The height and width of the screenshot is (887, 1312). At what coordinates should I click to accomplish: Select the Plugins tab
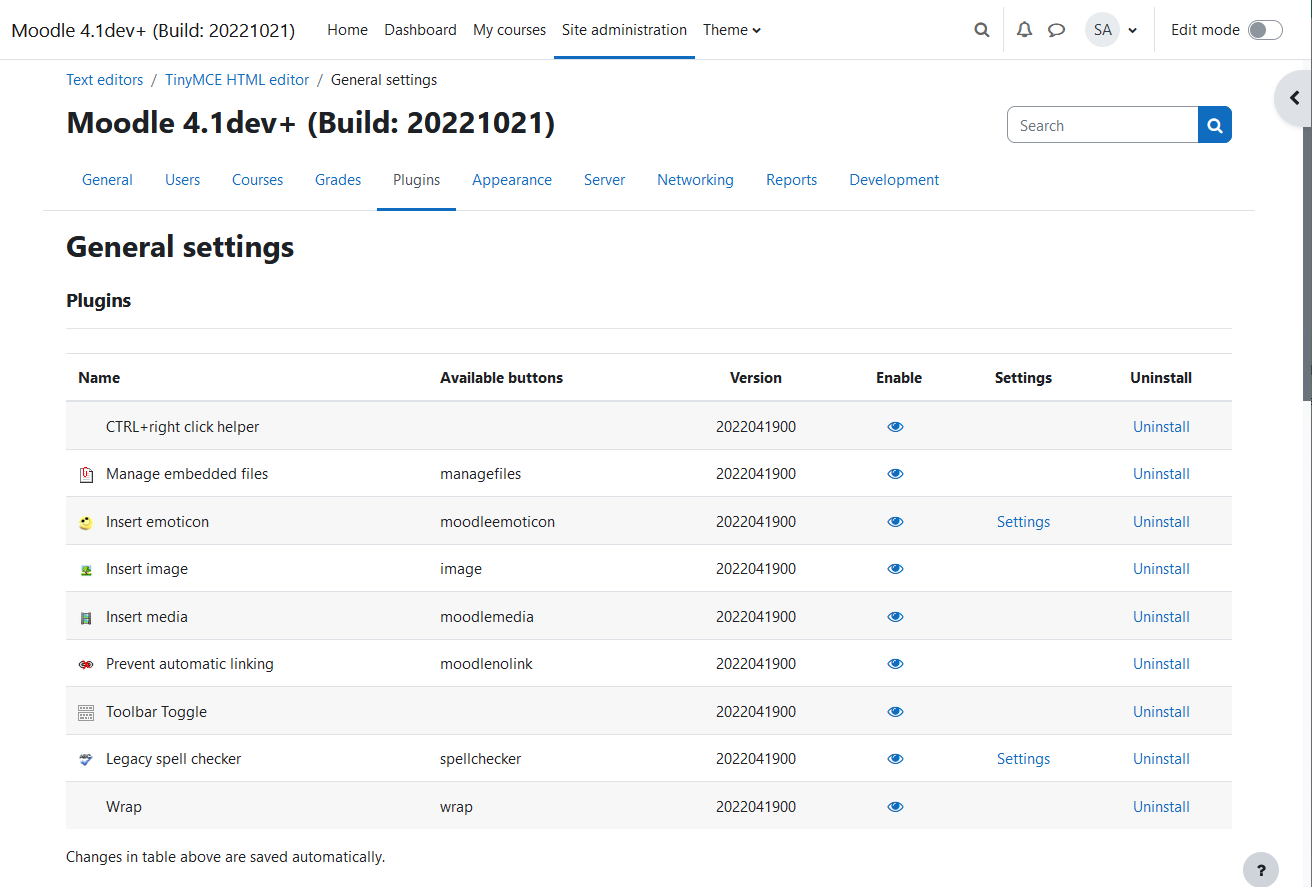click(416, 180)
